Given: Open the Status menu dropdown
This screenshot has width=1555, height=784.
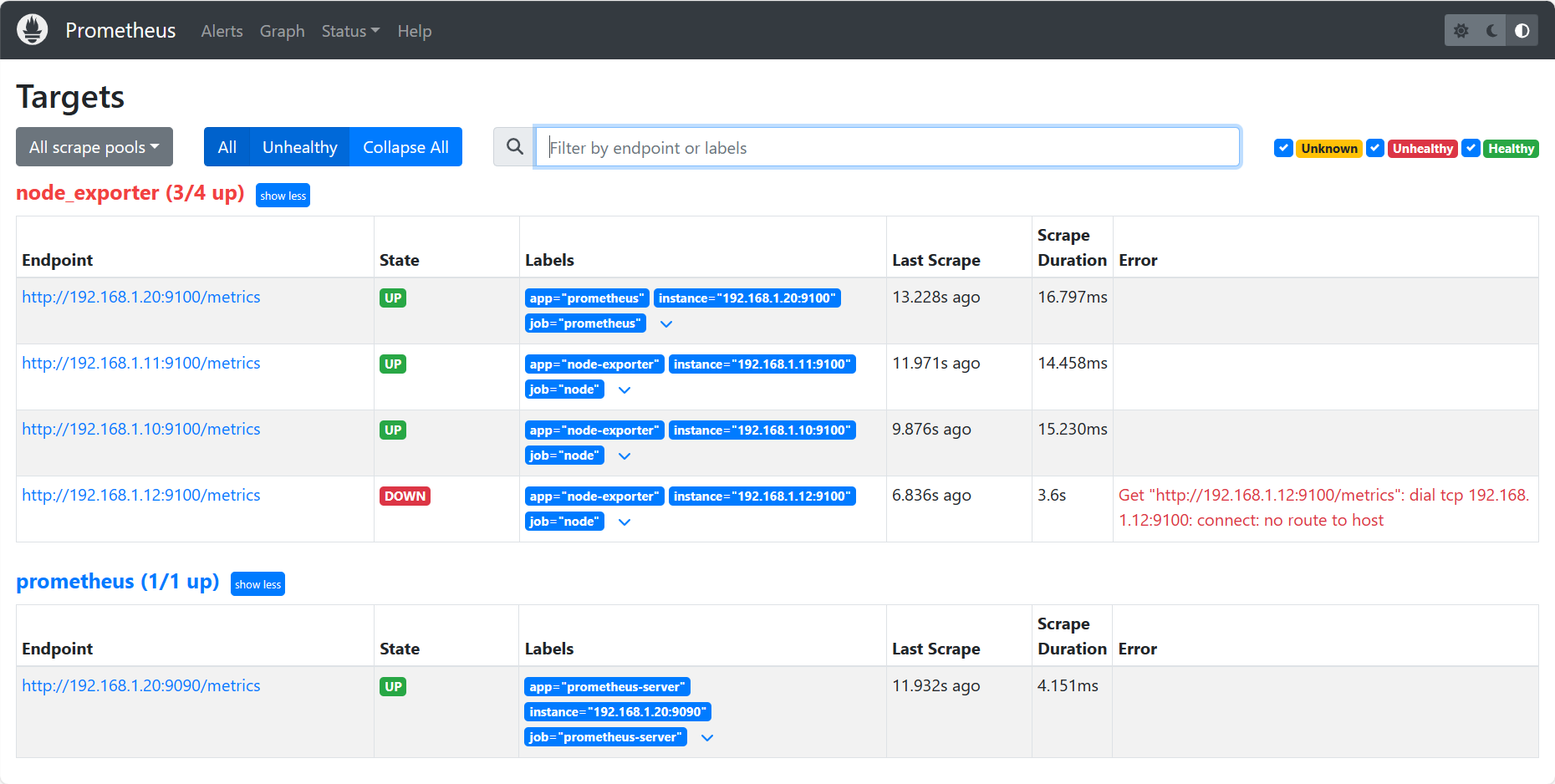Looking at the screenshot, I should point(350,31).
